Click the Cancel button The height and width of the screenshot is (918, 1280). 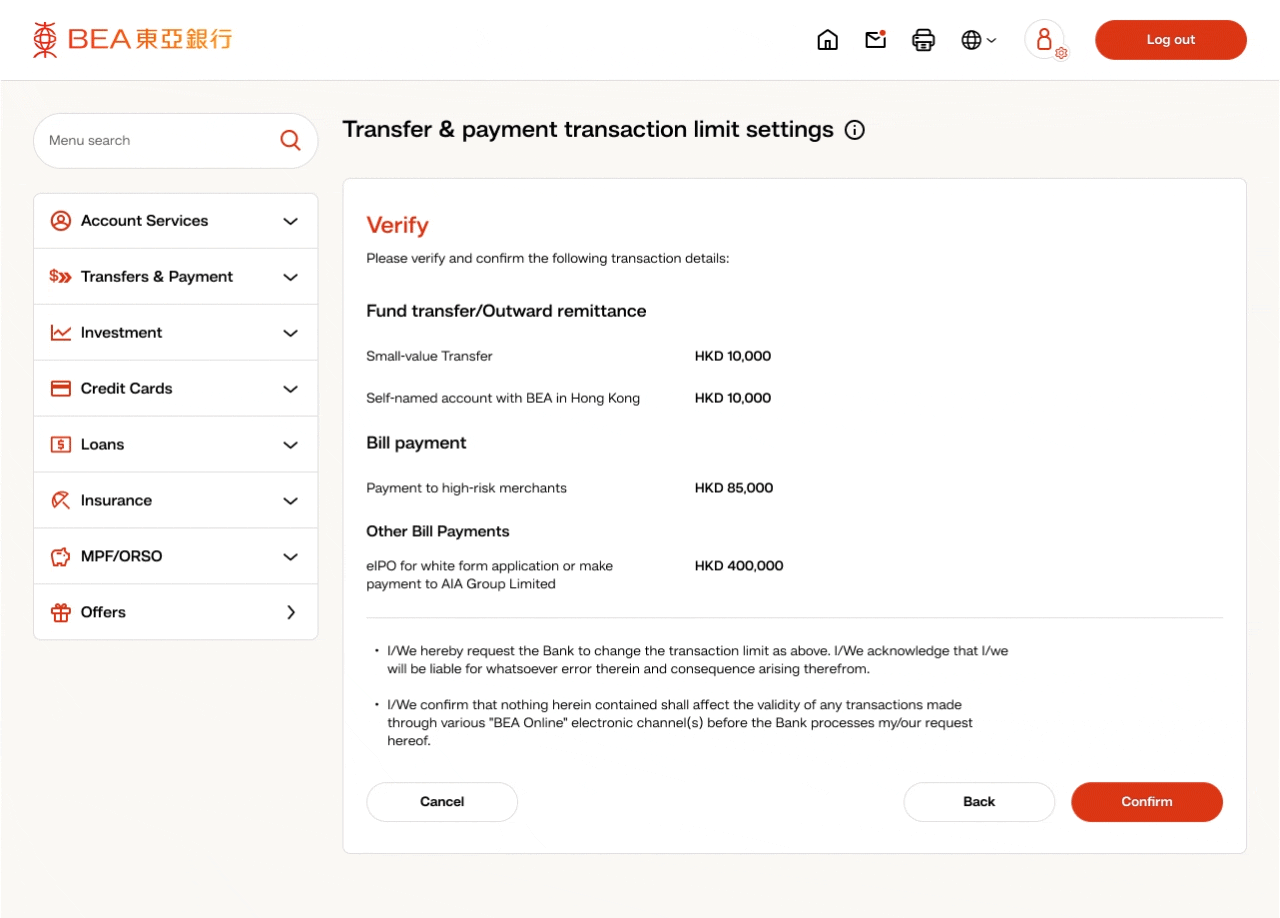coord(442,802)
